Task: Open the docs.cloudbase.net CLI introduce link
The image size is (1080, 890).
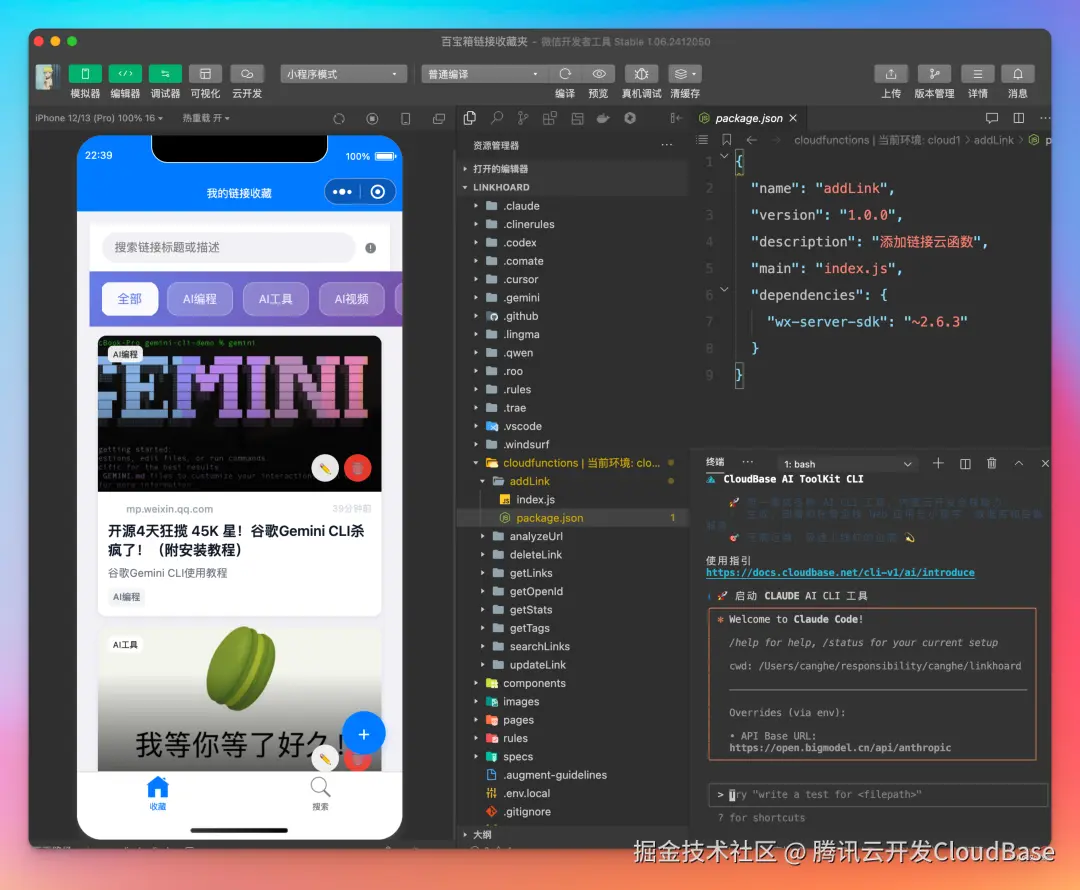Action: 840,572
